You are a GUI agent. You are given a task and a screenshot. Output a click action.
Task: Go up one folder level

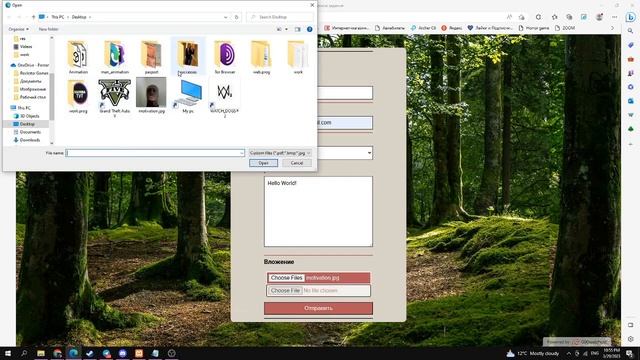click(33, 17)
